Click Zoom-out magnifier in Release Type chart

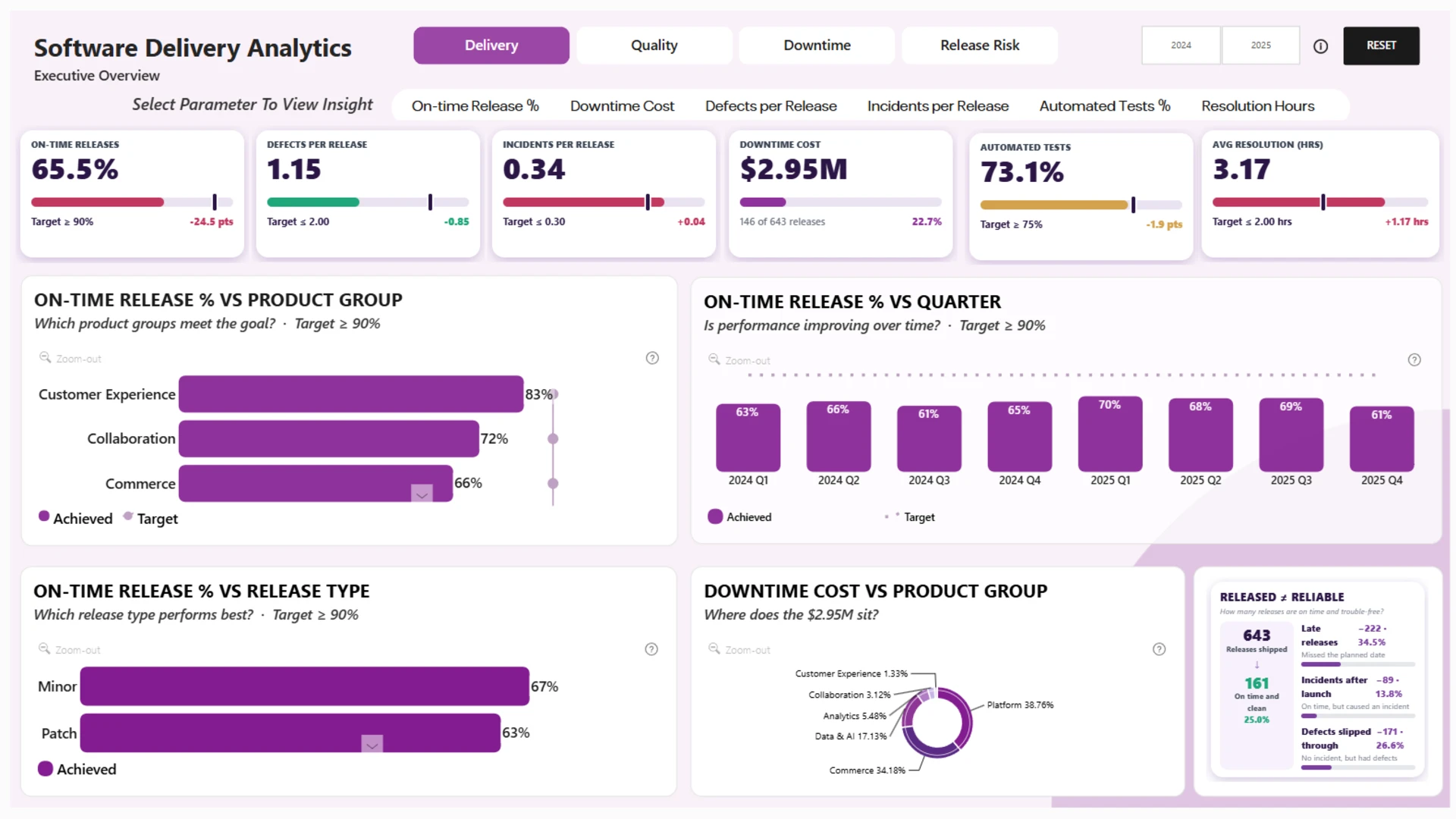44,648
